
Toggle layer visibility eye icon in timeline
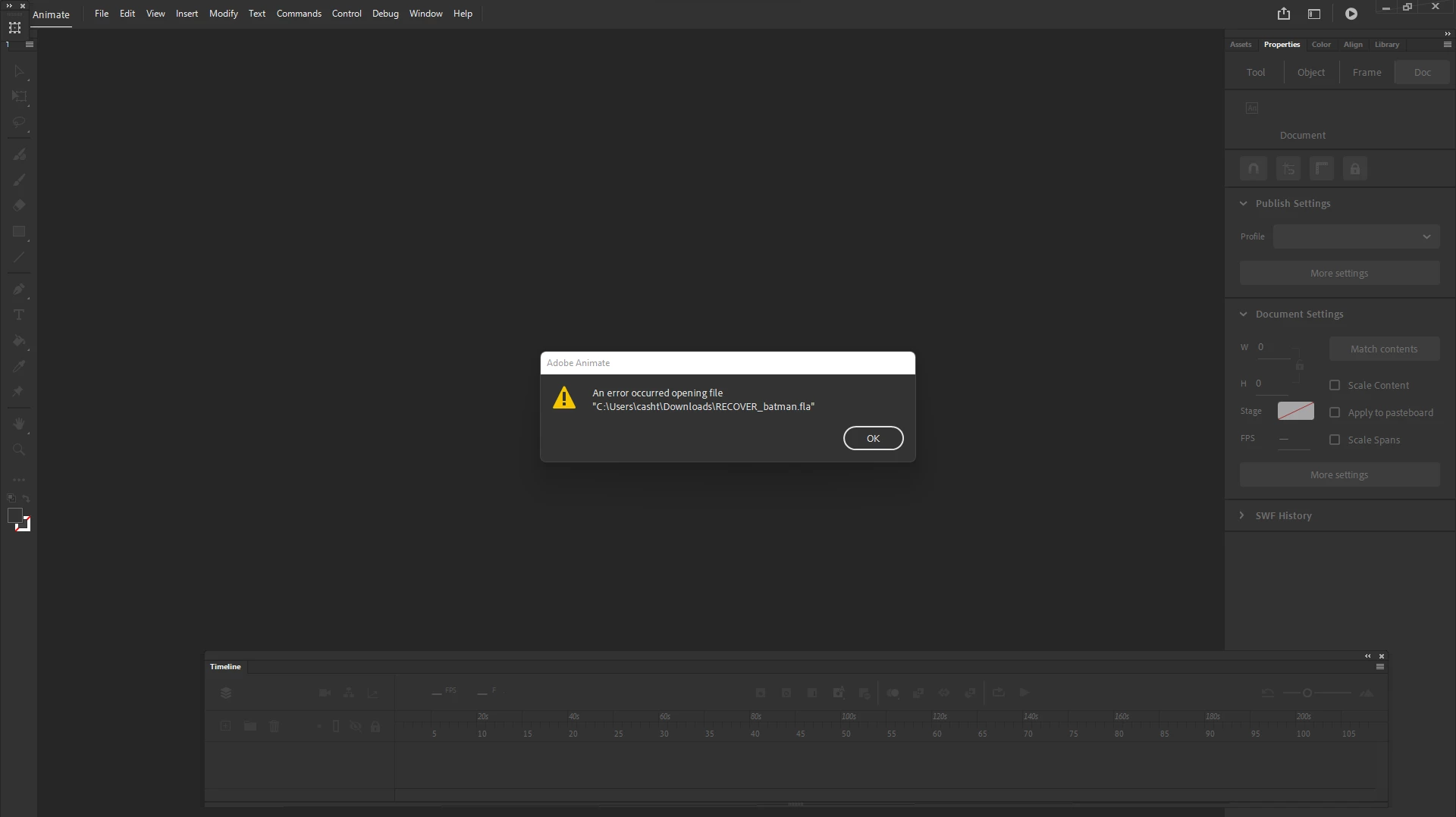coord(356,726)
